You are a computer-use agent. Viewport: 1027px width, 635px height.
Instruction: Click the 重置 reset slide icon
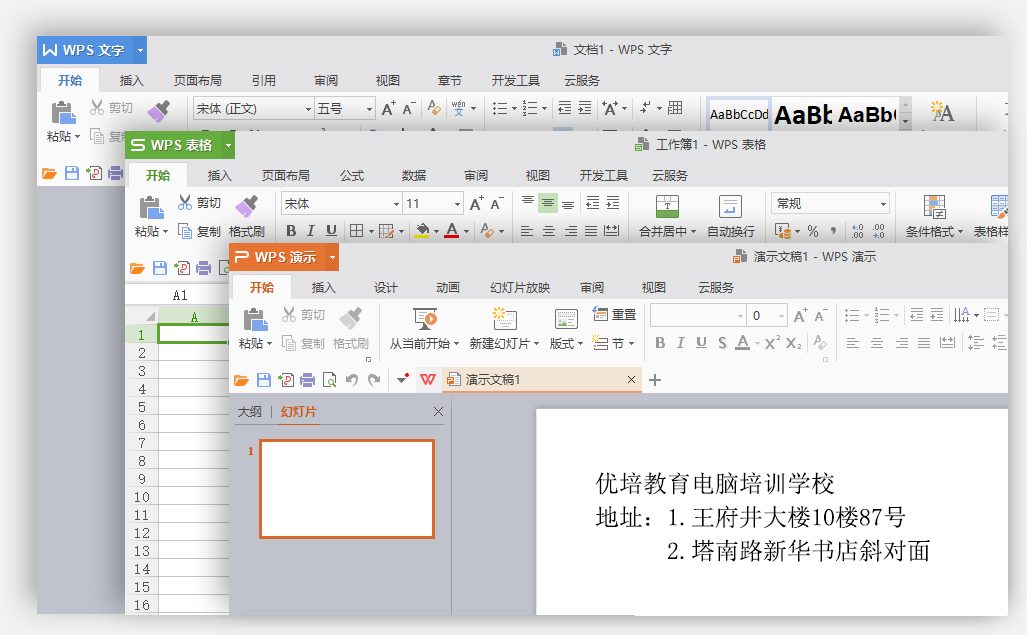(x=601, y=314)
